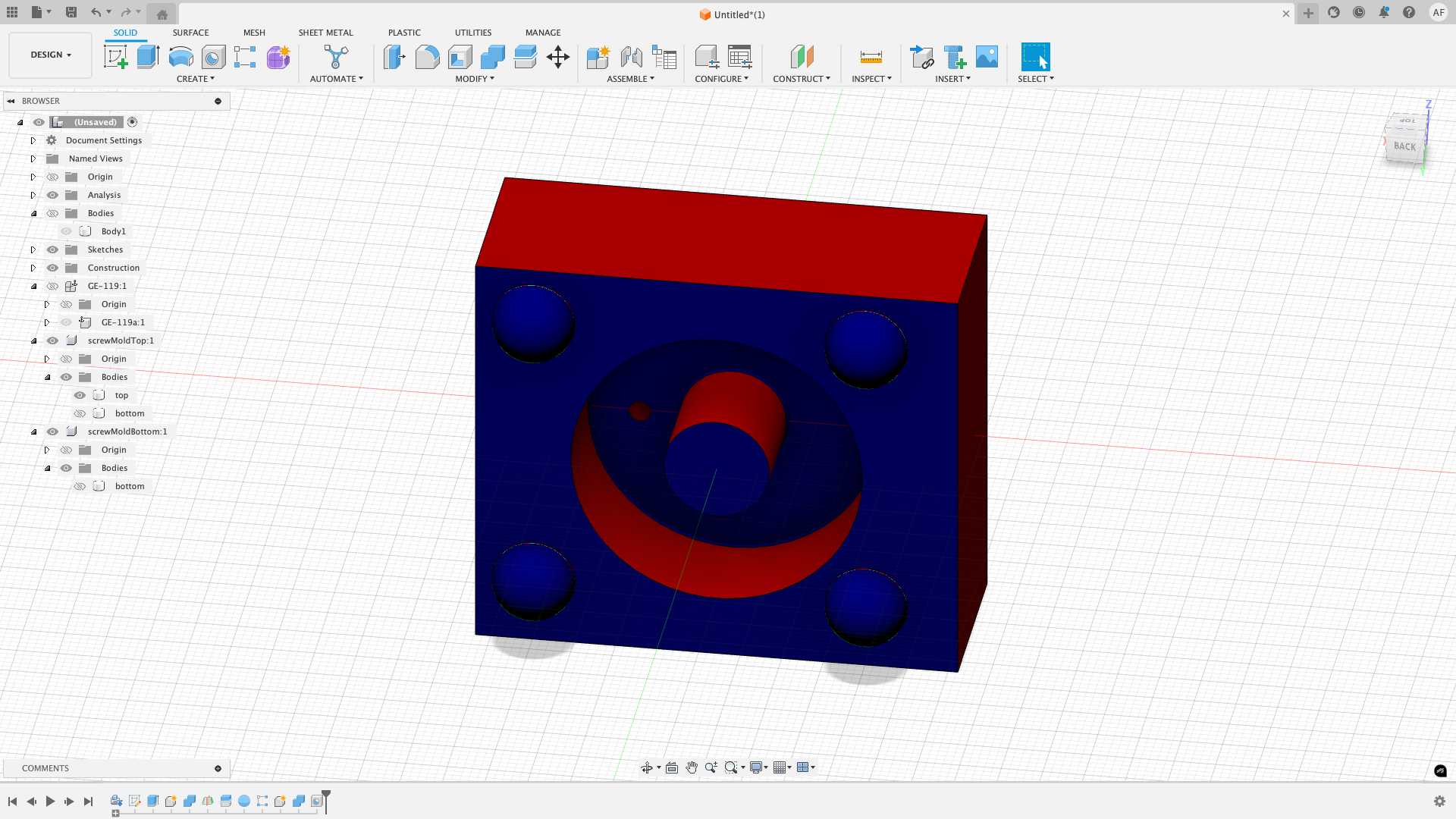
Task: Collapse the screwMoldTop:1 component
Action: (33, 340)
